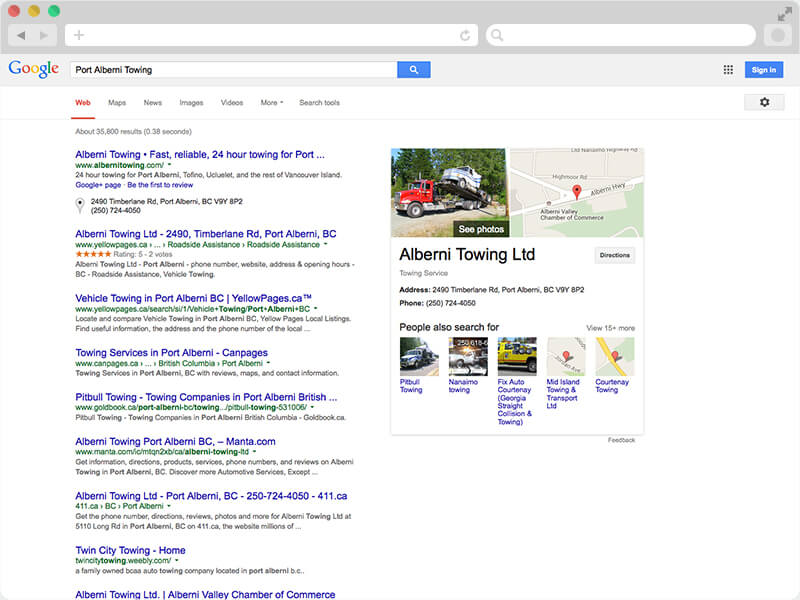Image resolution: width=800 pixels, height=600 pixels.
Task: Click the Mid Island Towing & Transport link
Action: [x=563, y=394]
